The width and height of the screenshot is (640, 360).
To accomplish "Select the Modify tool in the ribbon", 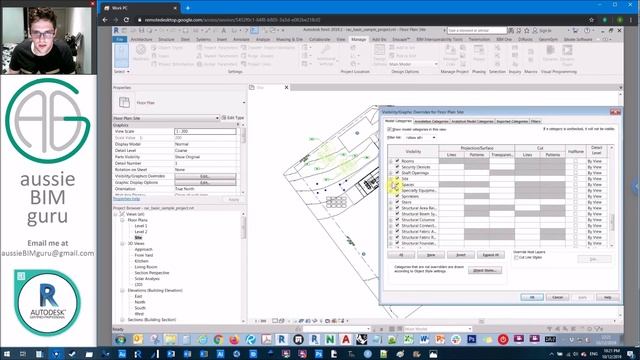I will [121, 55].
